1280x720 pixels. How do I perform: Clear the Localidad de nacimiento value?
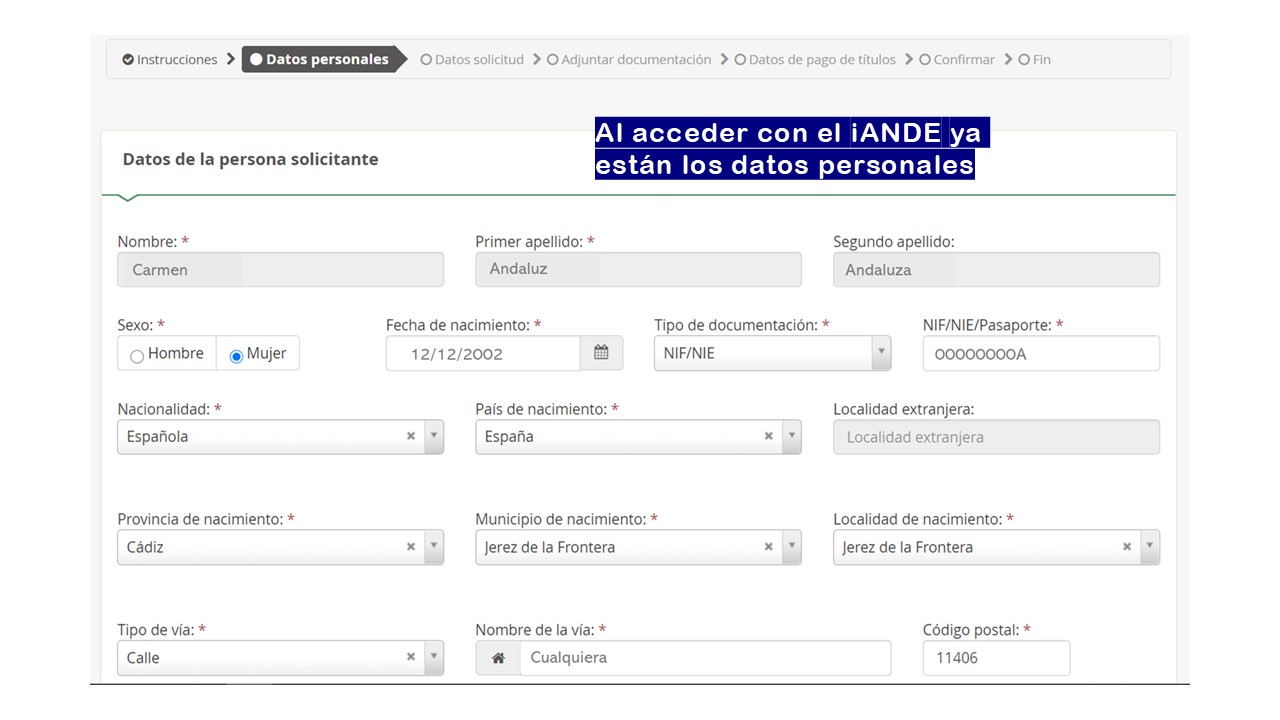coord(1126,547)
